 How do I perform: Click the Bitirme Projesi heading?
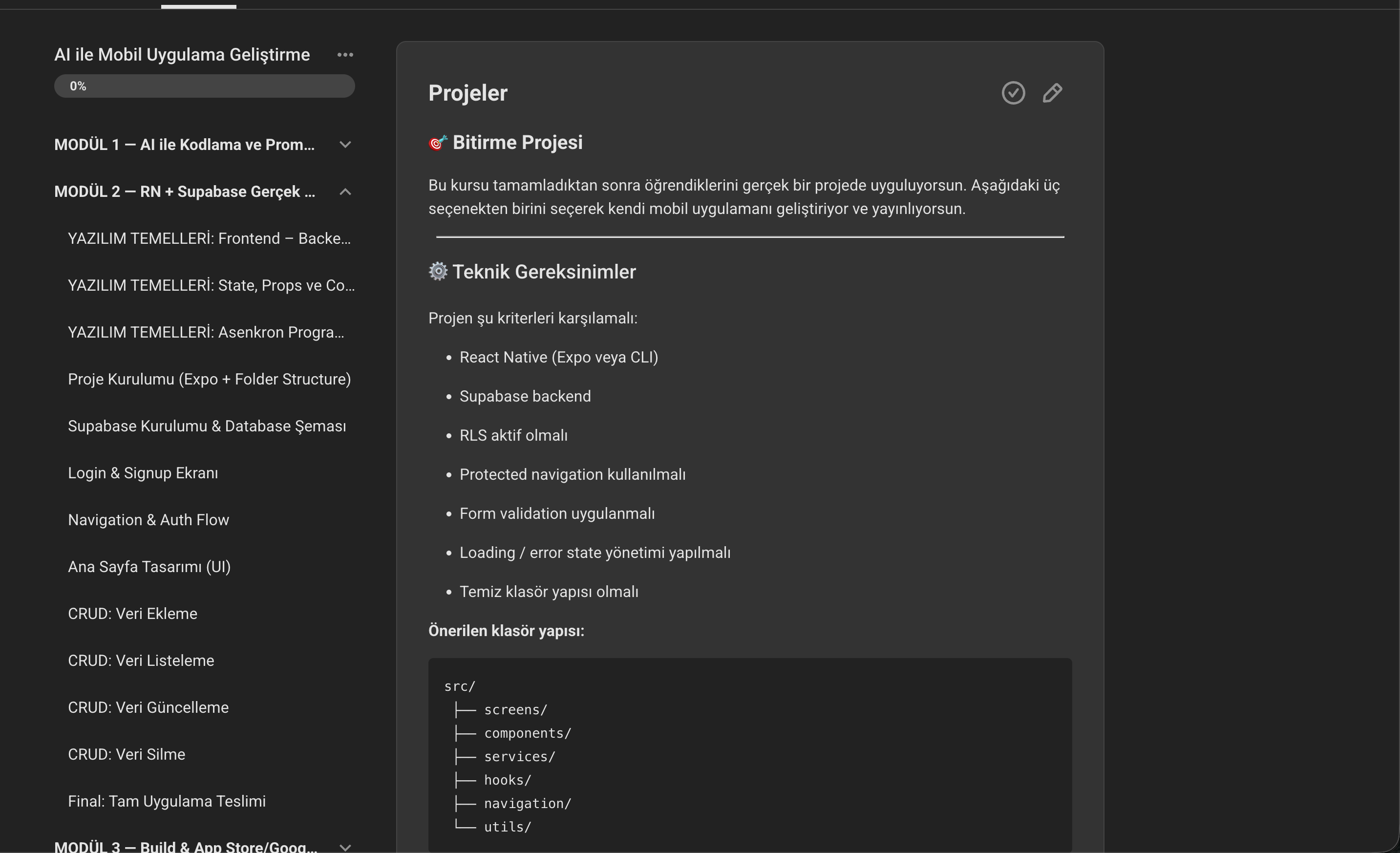(x=517, y=142)
